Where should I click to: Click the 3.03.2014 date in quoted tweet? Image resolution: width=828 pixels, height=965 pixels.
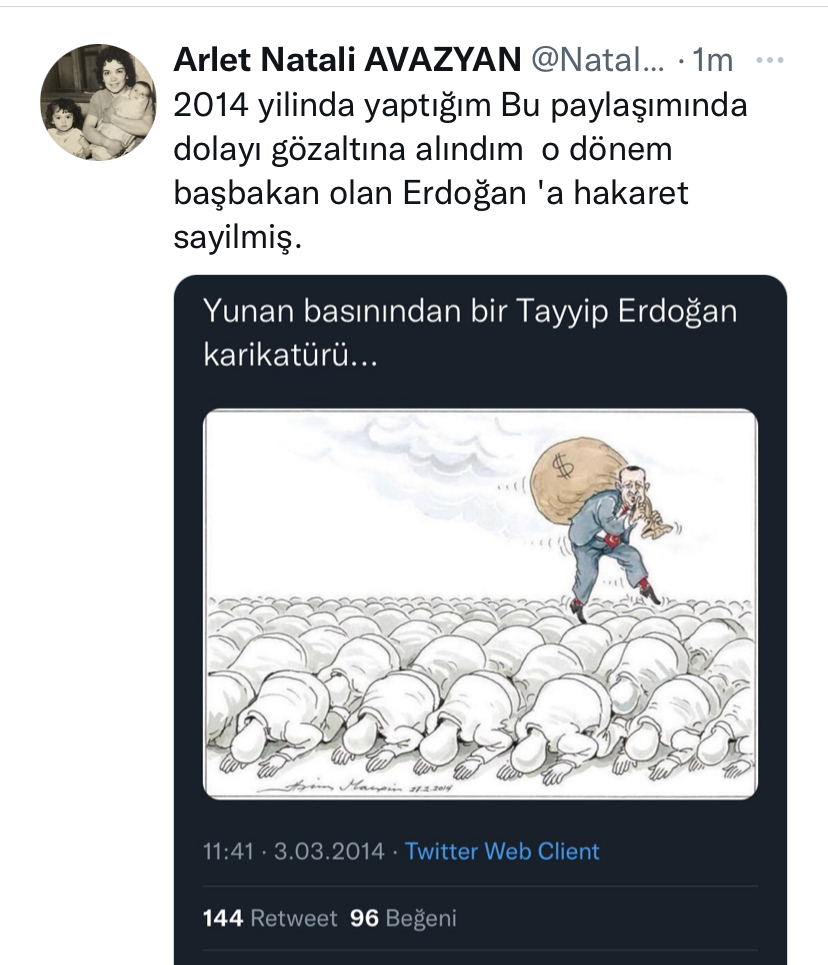click(329, 851)
